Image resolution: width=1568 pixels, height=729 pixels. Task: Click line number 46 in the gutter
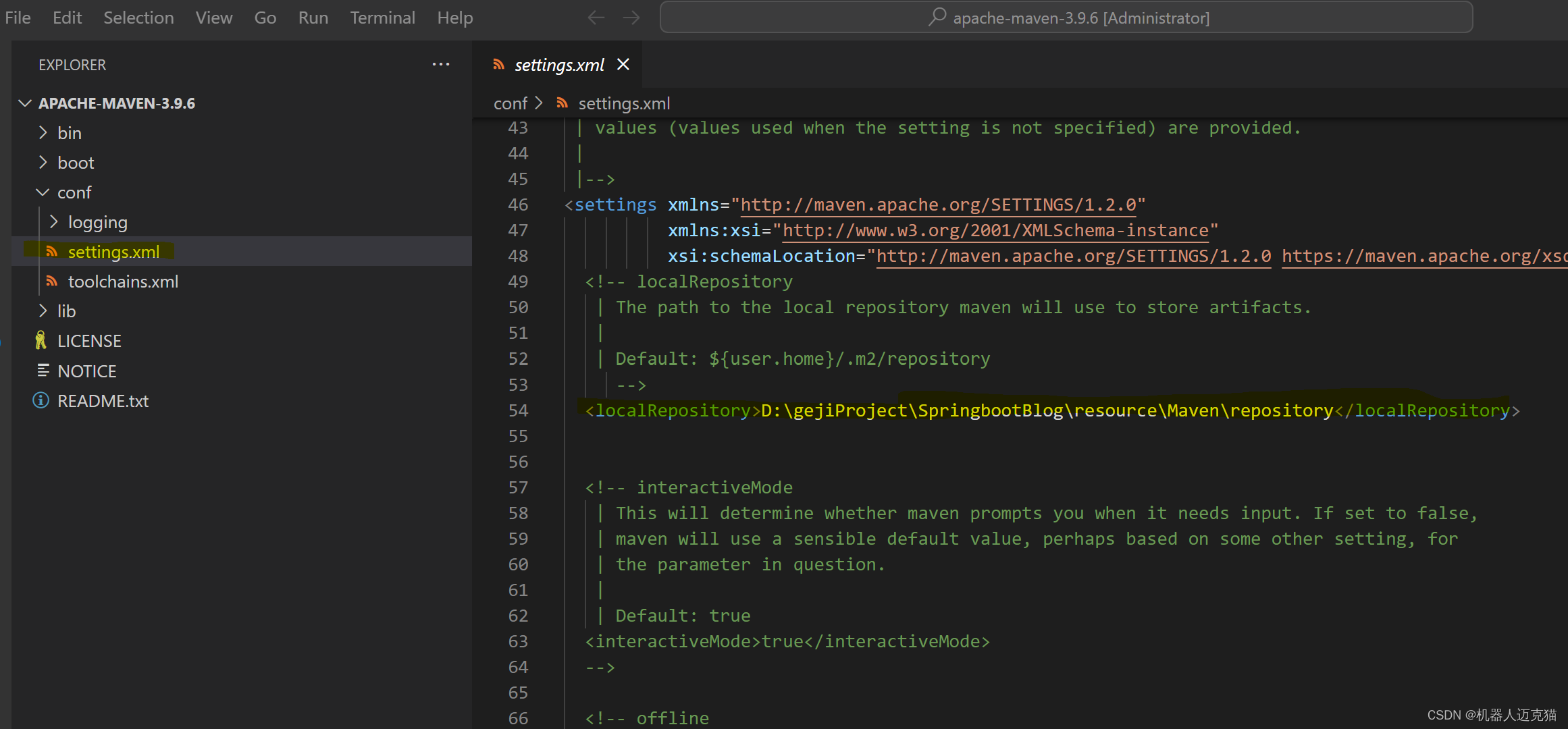[x=518, y=205]
